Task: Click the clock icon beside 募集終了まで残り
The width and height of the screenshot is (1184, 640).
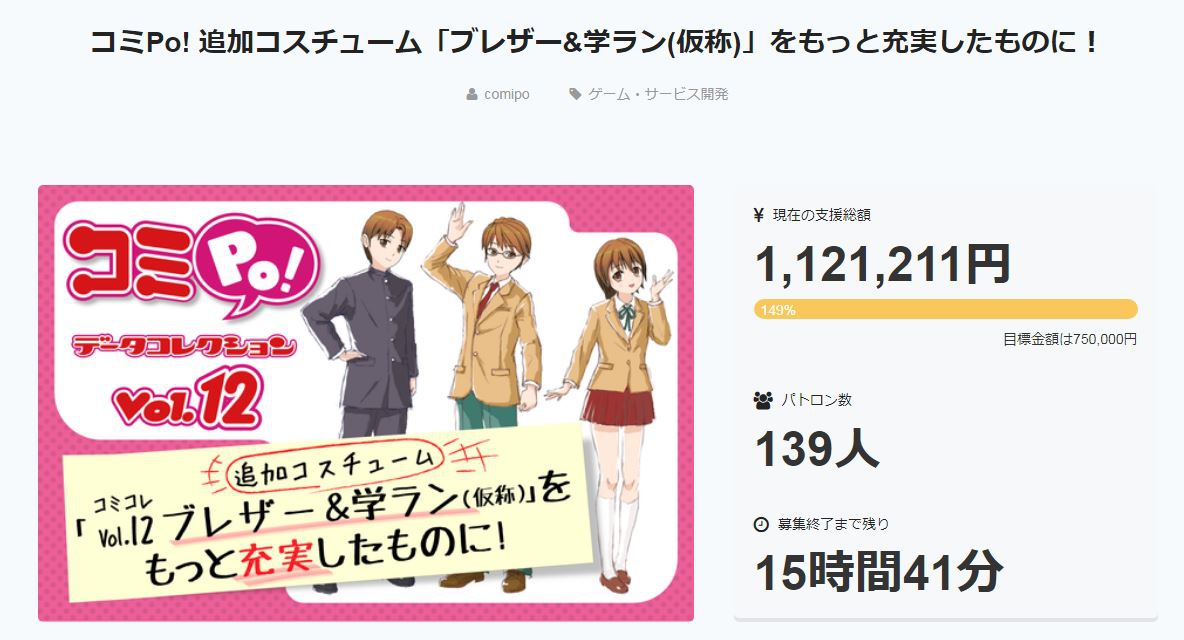Action: click(761, 524)
